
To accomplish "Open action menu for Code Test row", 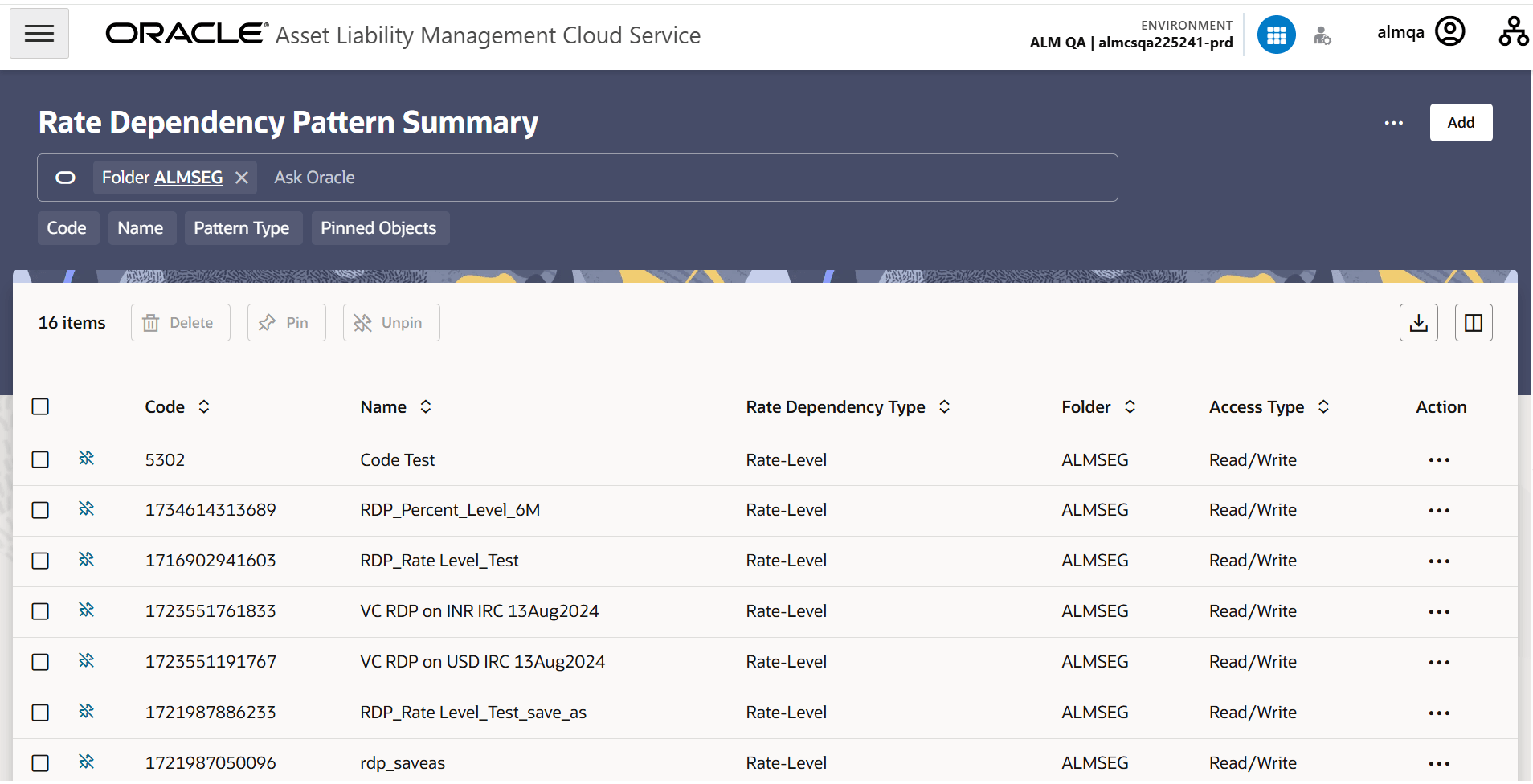I will pos(1439,460).
